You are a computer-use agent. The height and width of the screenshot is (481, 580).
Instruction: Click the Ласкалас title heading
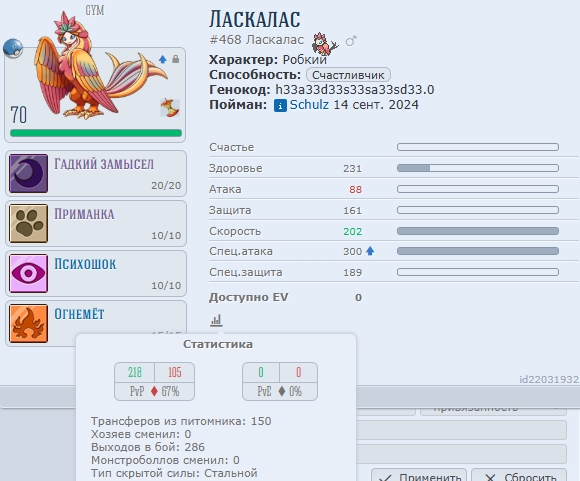(x=255, y=19)
